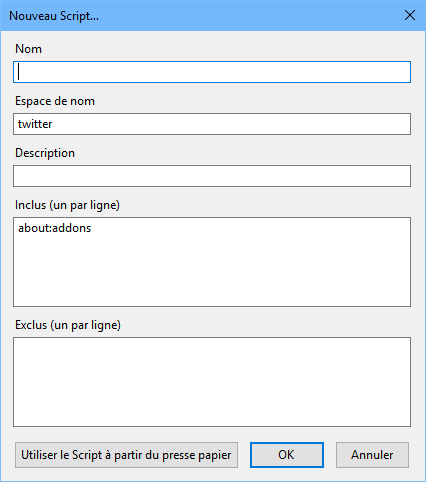The image size is (426, 482).
Task: Click the Nouveau Script... title bar text
Action: [54, 16]
